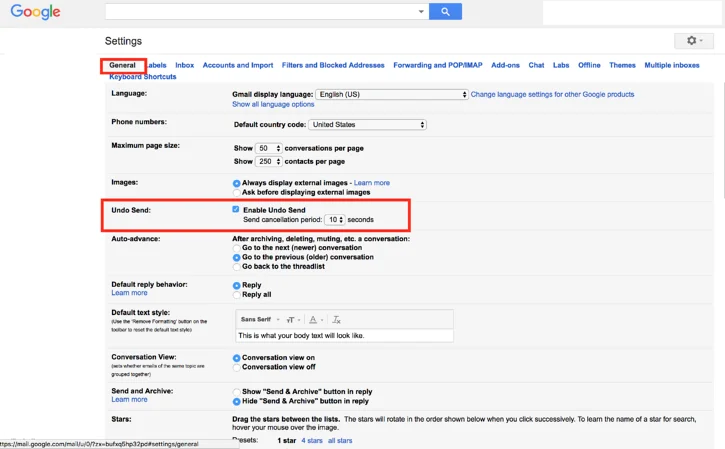The image size is (725, 449).
Task: Open the Keyboard Shortcuts tab
Action: point(142,77)
